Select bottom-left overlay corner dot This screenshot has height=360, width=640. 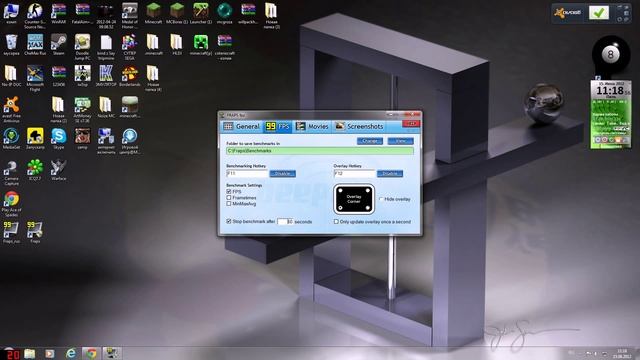click(x=340, y=208)
